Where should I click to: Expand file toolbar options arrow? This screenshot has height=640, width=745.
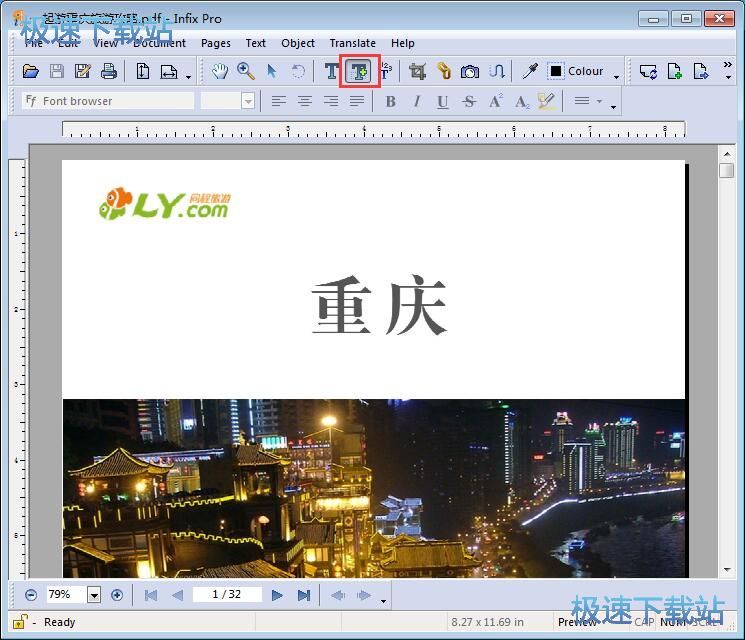(x=189, y=76)
